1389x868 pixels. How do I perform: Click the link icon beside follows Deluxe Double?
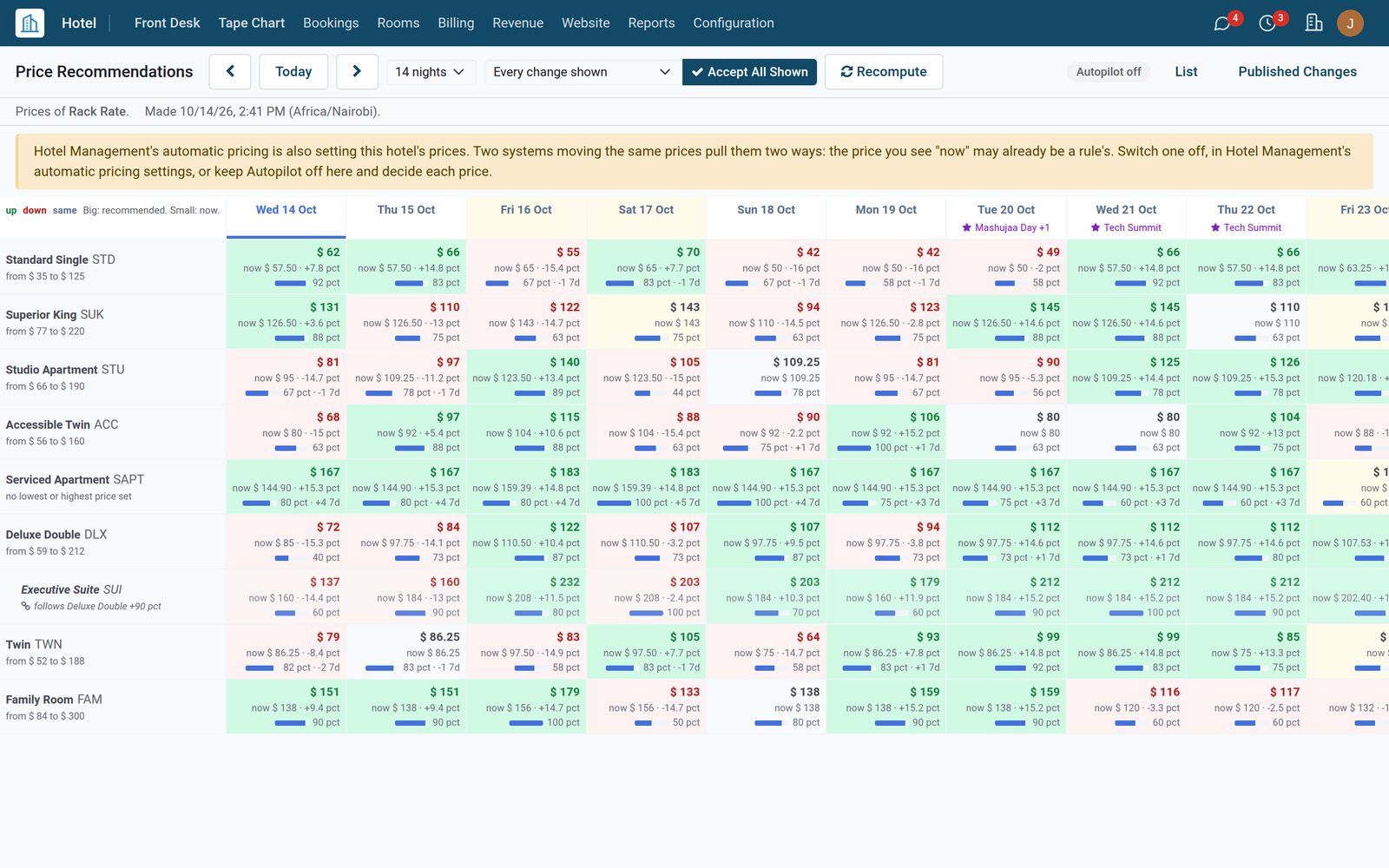point(26,606)
